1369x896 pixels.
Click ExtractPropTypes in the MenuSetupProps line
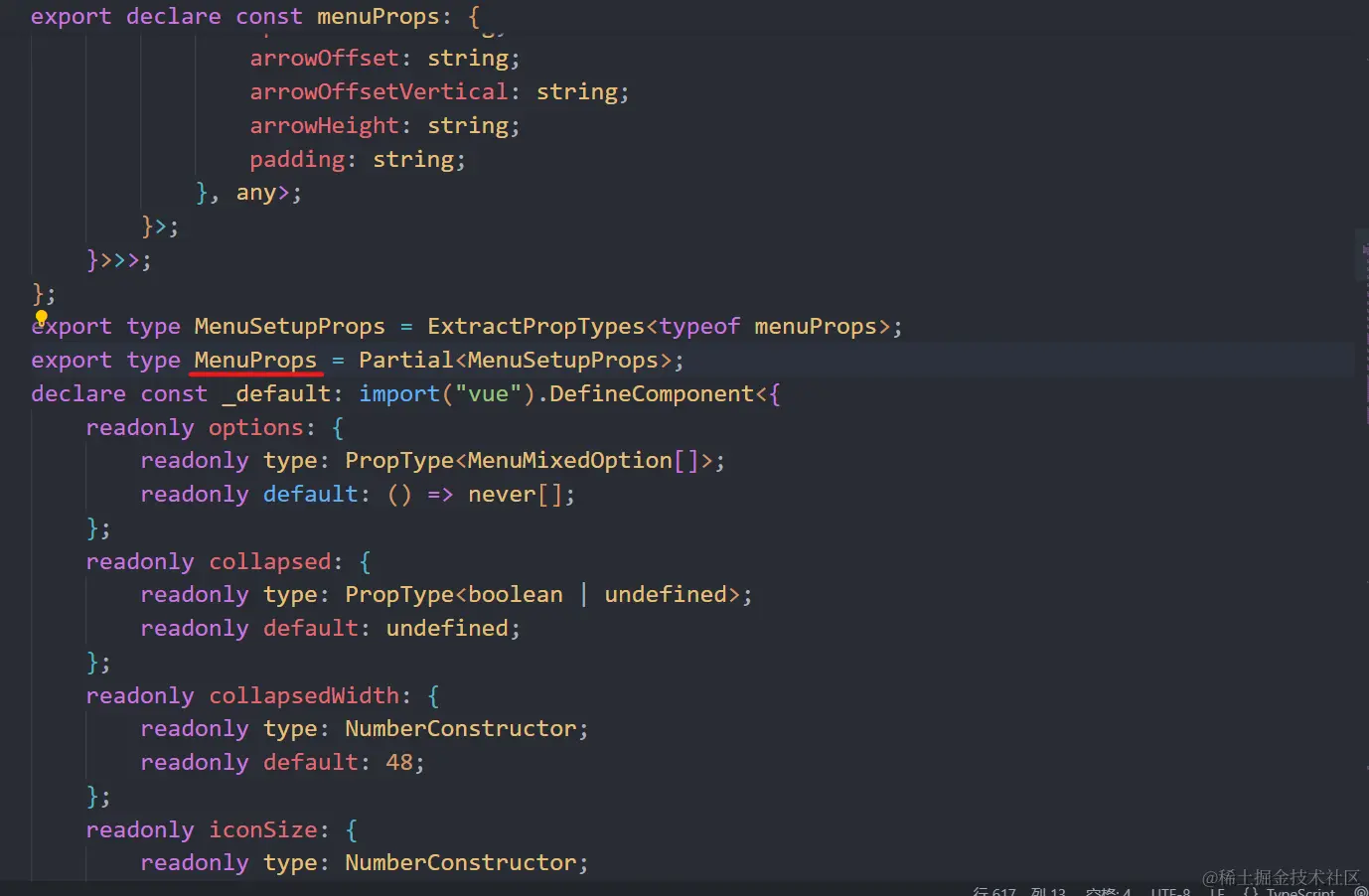point(536,326)
